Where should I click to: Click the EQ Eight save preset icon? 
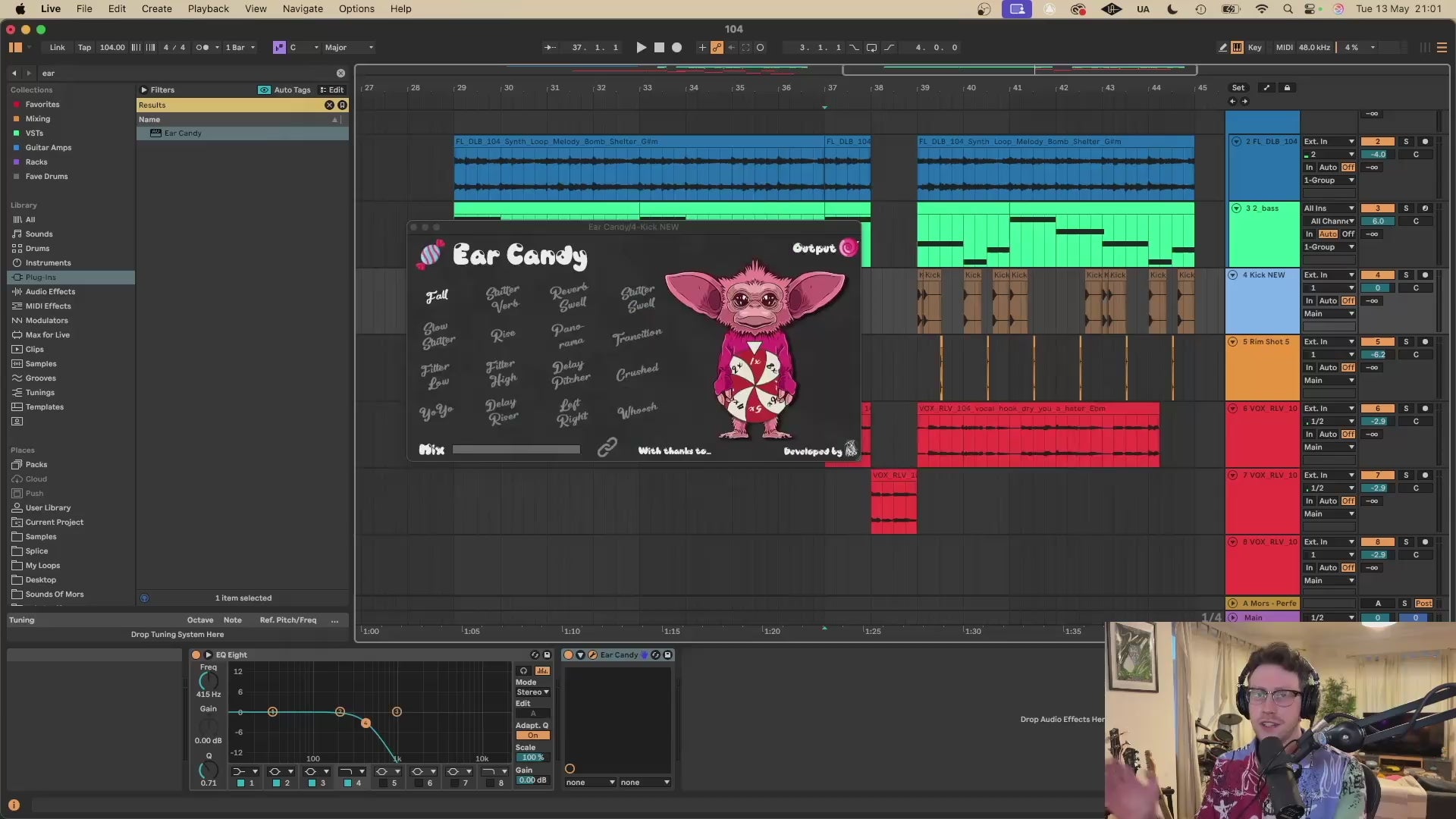[x=547, y=654]
